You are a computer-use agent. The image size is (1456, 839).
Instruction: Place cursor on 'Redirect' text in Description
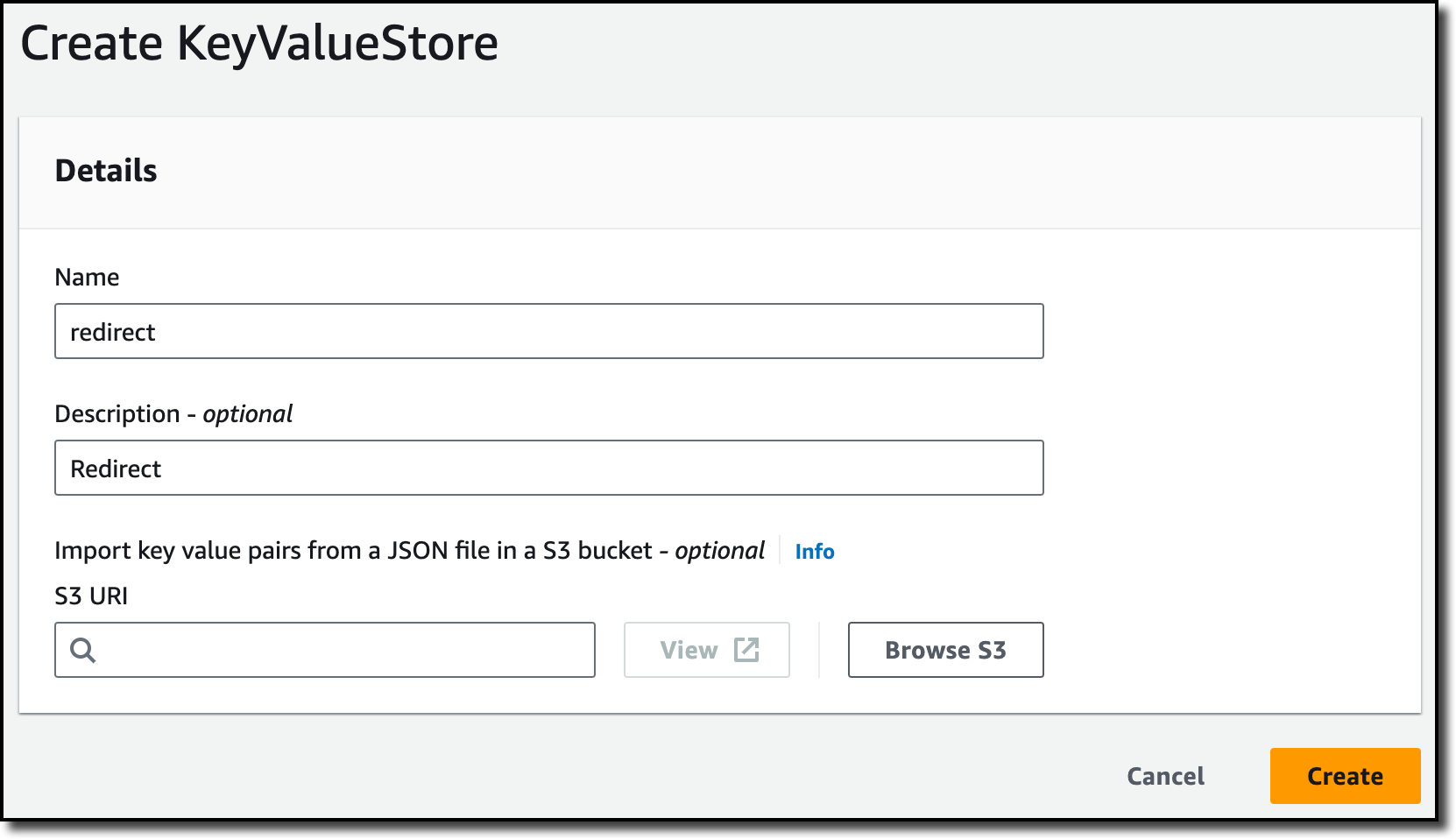[x=116, y=469]
